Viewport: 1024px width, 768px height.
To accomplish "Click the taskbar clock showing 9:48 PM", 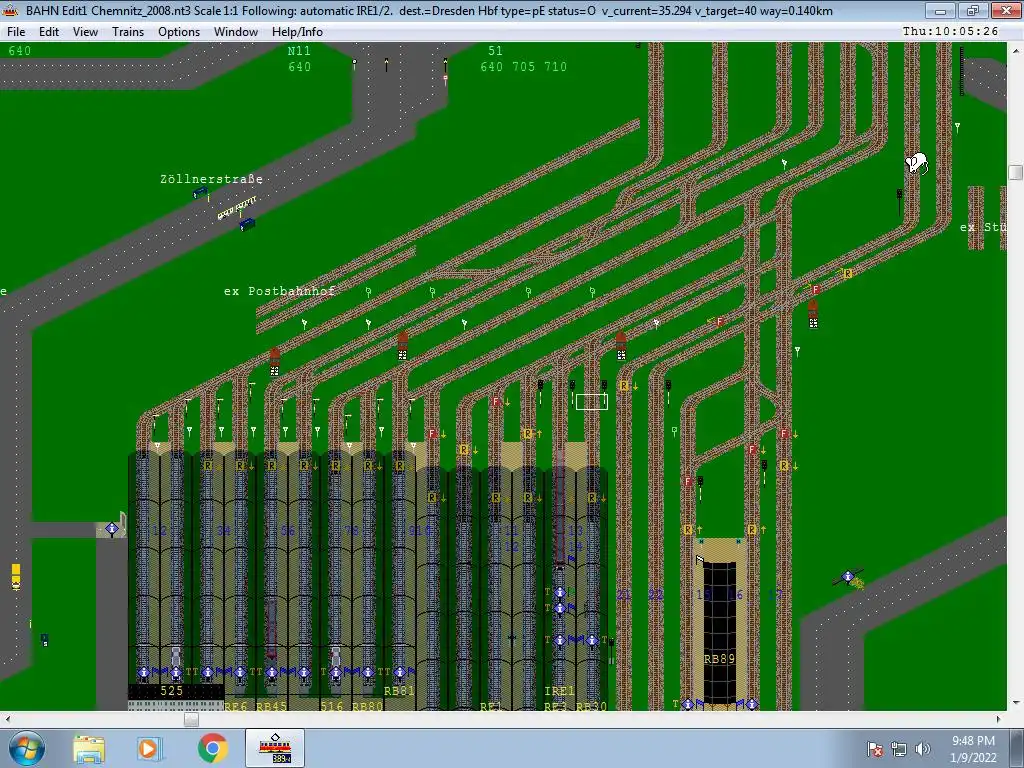I will tap(973, 749).
